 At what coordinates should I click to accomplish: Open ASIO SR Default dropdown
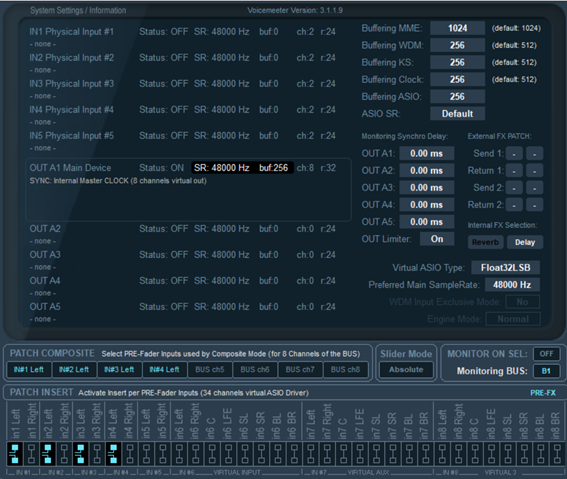457,114
